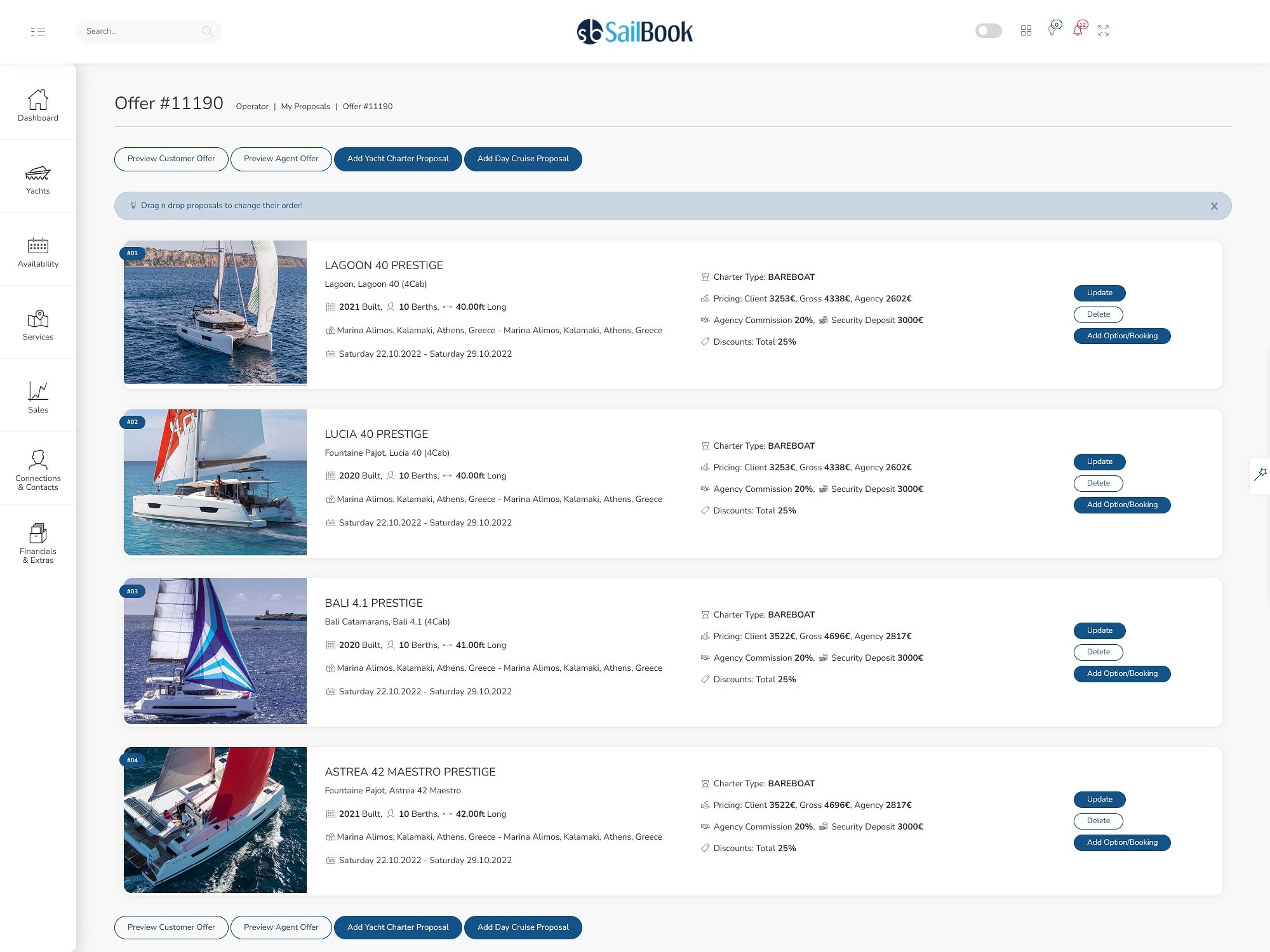1270x952 pixels.
Task: Go to the Yachts section
Action: point(38,178)
